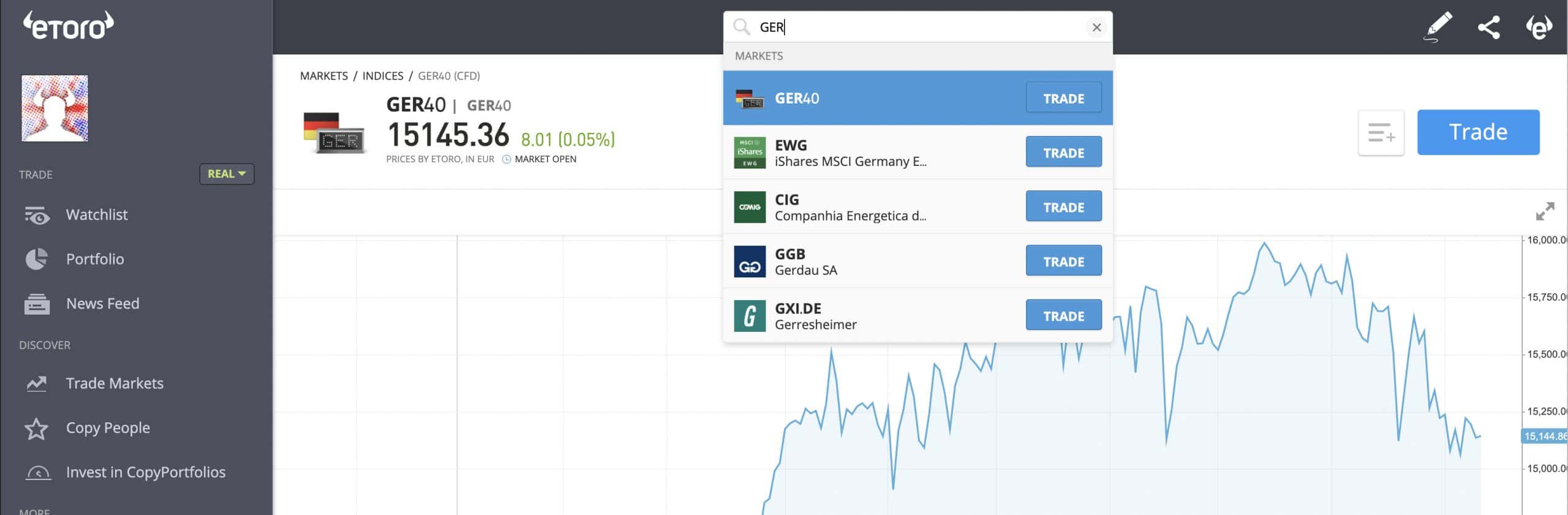
Task: Click the search magnifier icon
Action: [x=742, y=27]
